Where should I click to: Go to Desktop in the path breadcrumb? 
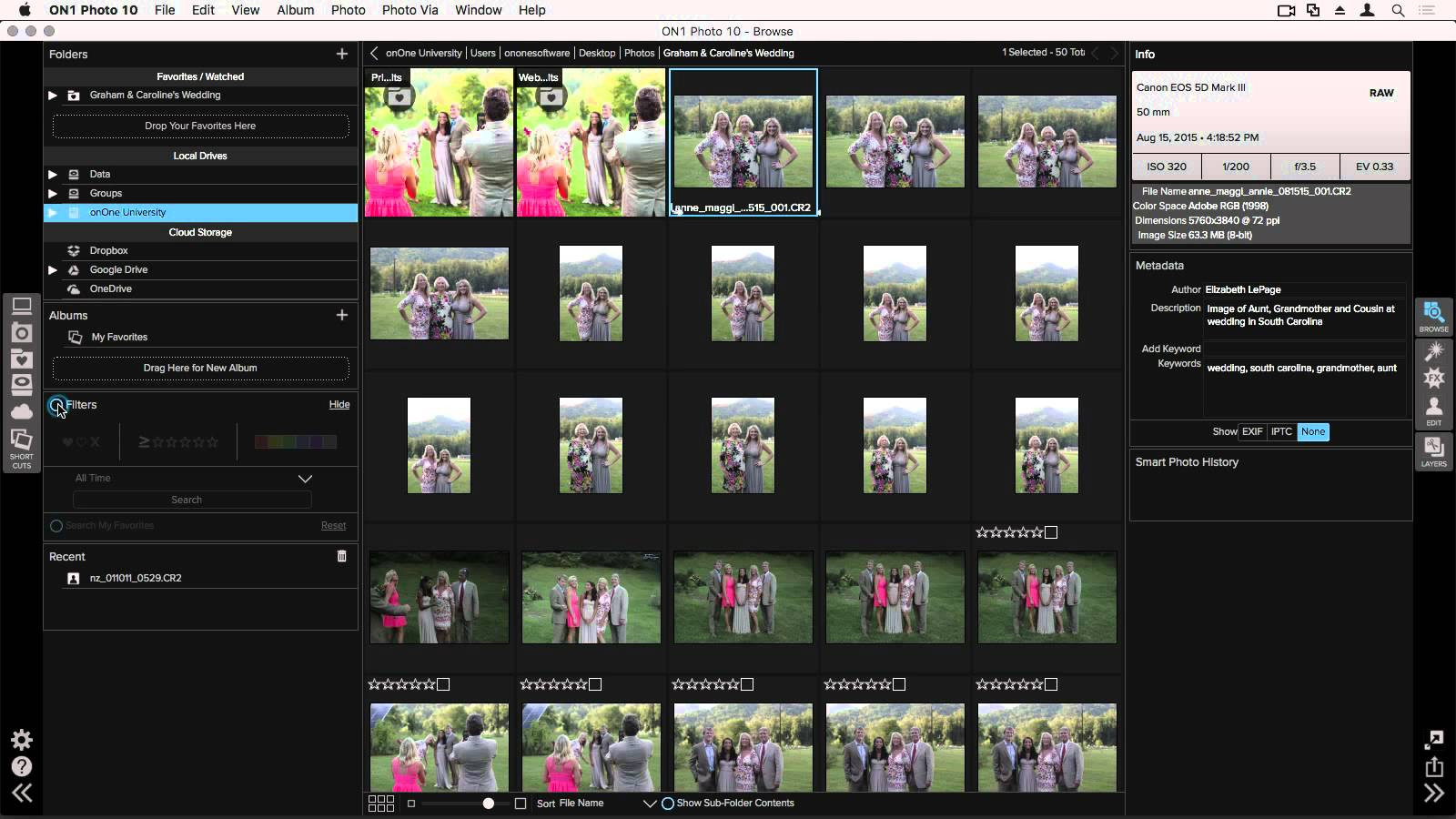(597, 53)
